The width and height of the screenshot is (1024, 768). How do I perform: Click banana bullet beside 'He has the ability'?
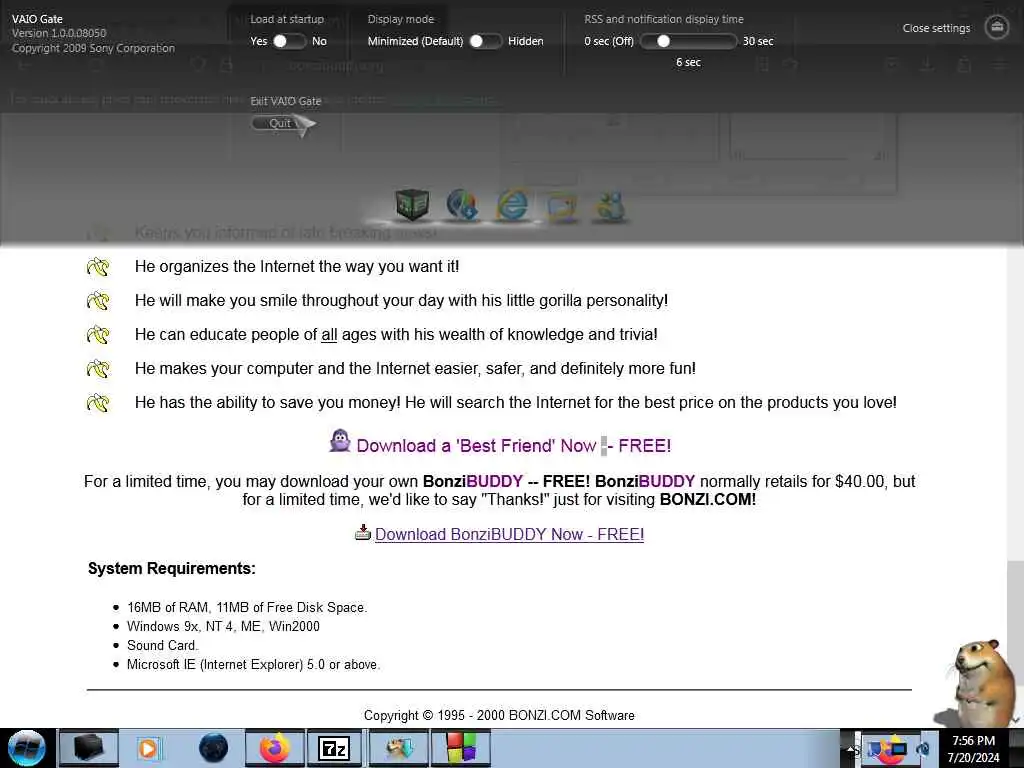tap(98, 403)
